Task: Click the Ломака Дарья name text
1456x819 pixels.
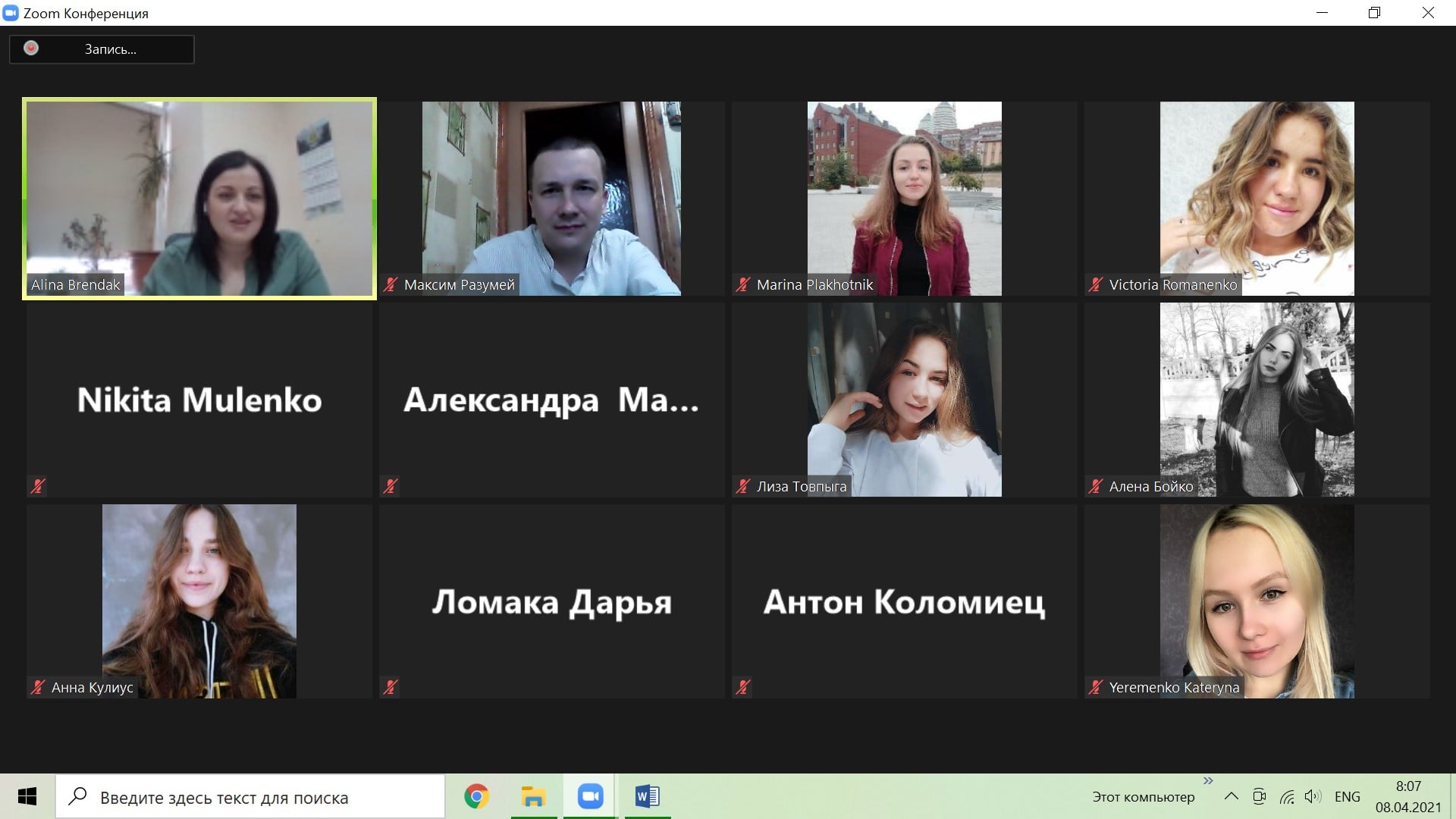Action: (x=552, y=603)
